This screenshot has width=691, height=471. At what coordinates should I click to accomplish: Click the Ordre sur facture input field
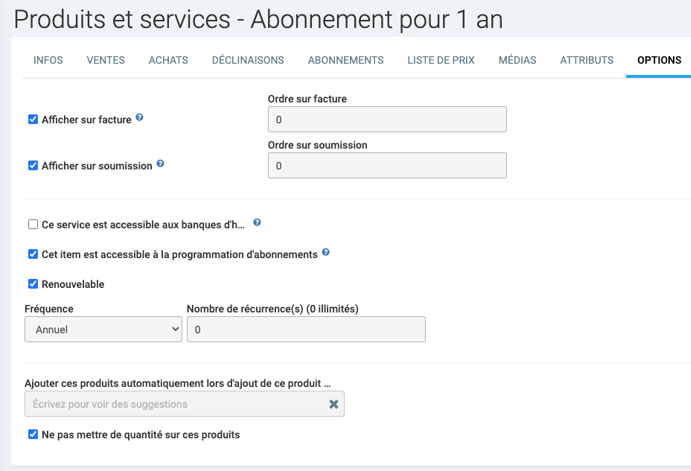[x=387, y=120]
